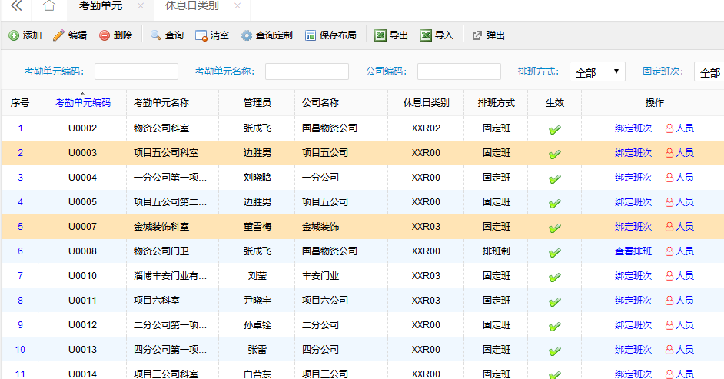Open 绑定班次 link for row U0013
This screenshot has height=379, width=724.
point(633,349)
